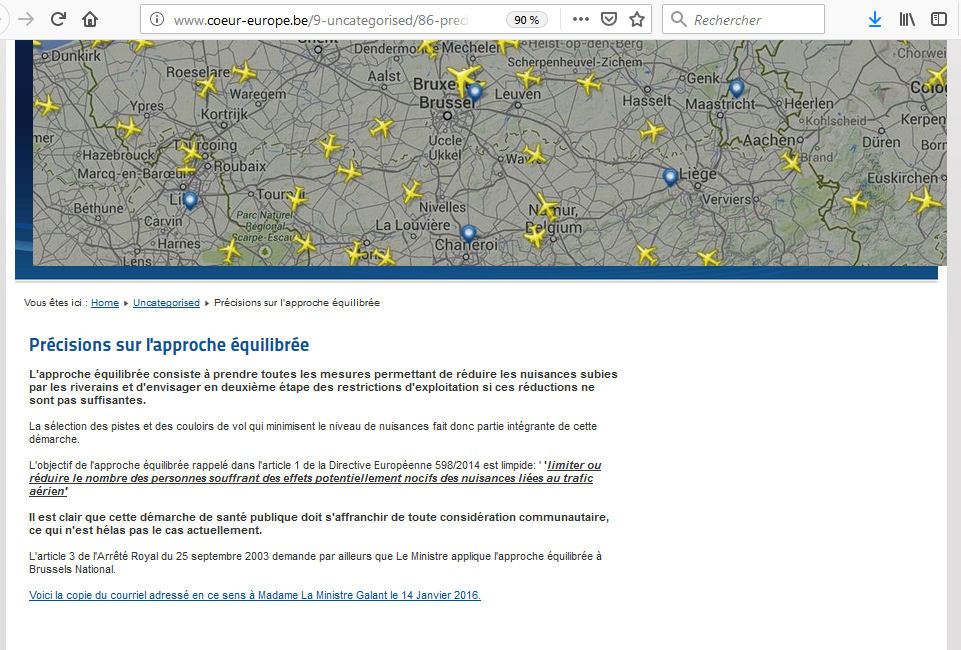
Task: Follow the Home breadcrumb link
Action: pyautogui.click(x=105, y=303)
